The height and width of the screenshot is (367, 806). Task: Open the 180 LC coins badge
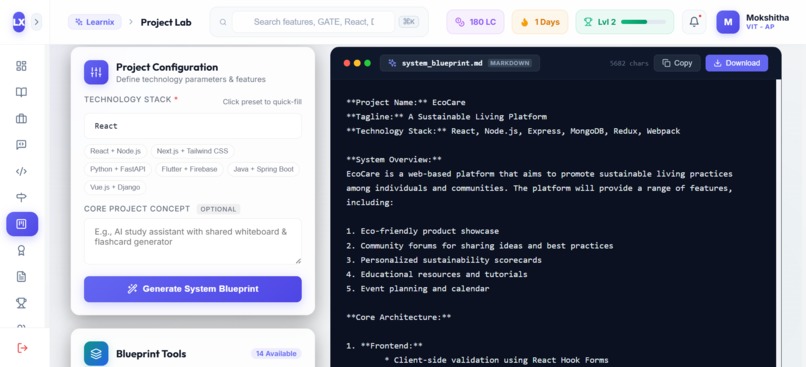(475, 22)
